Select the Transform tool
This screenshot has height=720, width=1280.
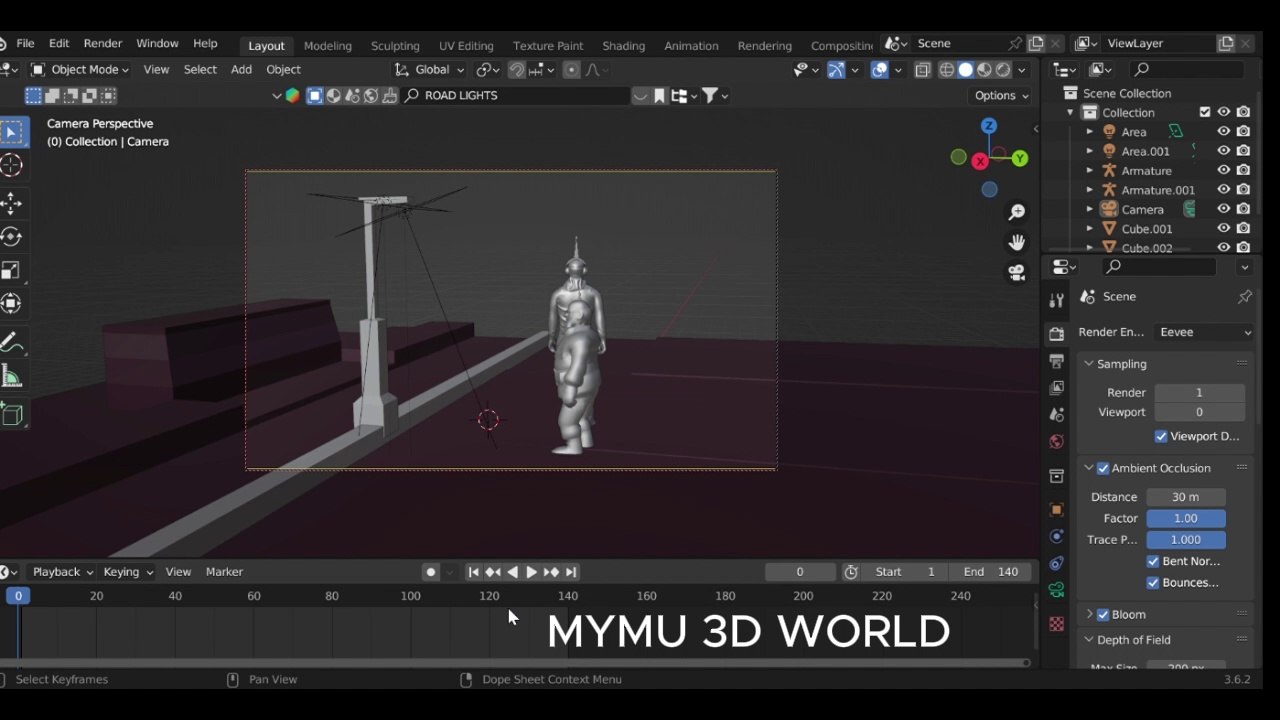click(11, 303)
